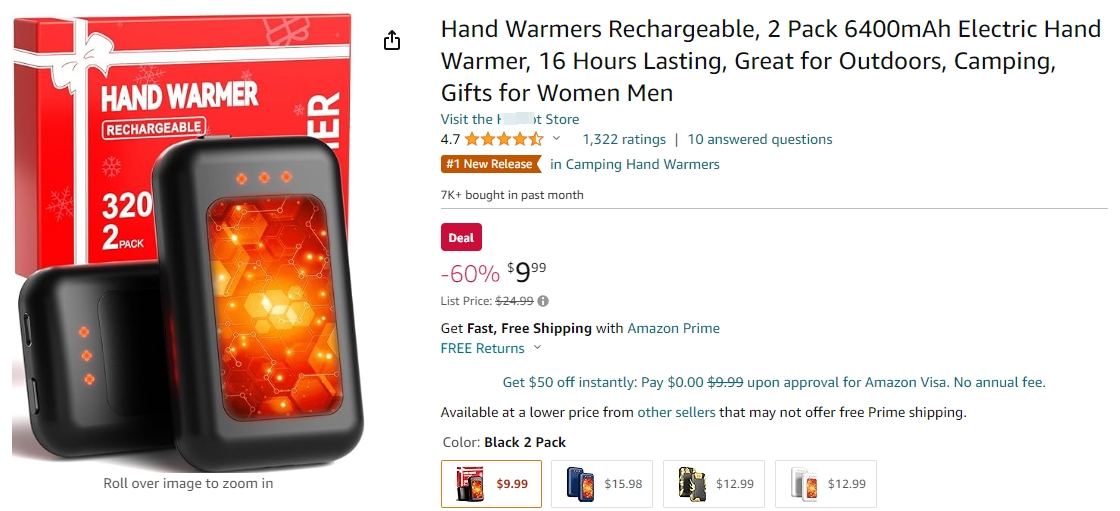Image resolution: width=1120 pixels, height=511 pixels.
Task: Expand the FREE Returns details chevron
Action: tap(537, 348)
